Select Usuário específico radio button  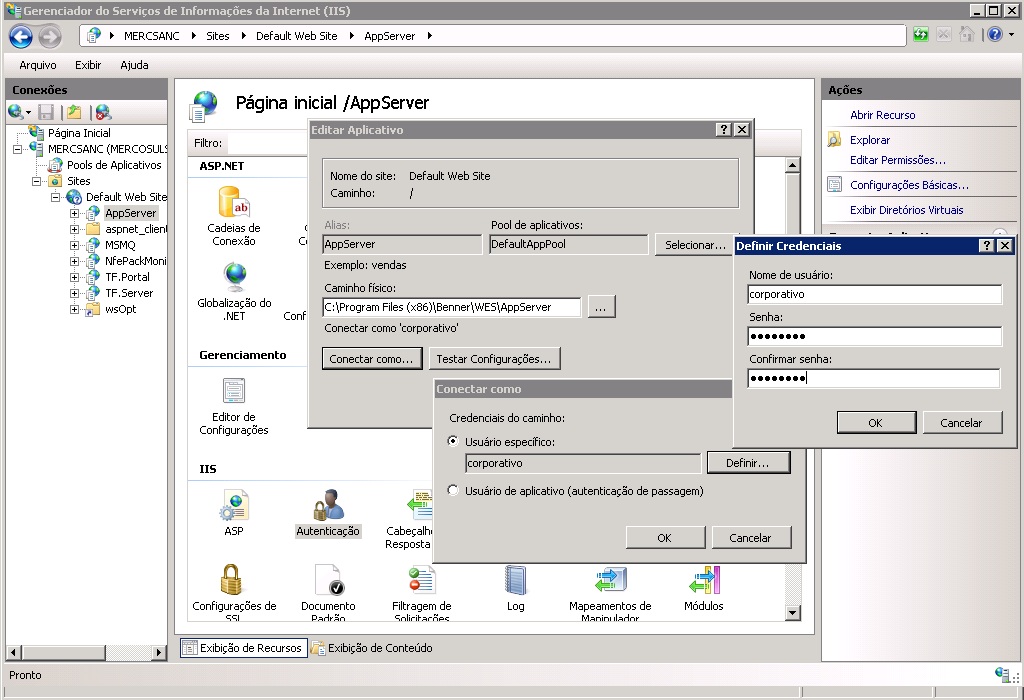click(454, 441)
